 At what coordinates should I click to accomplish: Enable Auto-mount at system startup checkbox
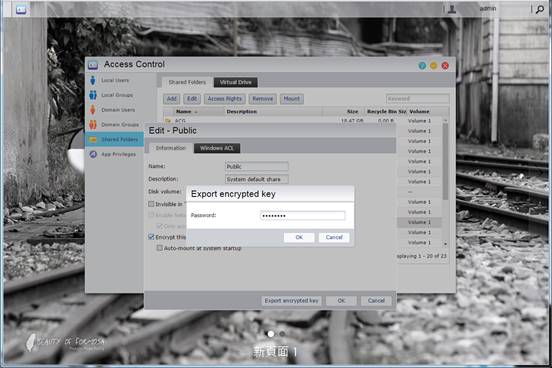pyautogui.click(x=159, y=248)
